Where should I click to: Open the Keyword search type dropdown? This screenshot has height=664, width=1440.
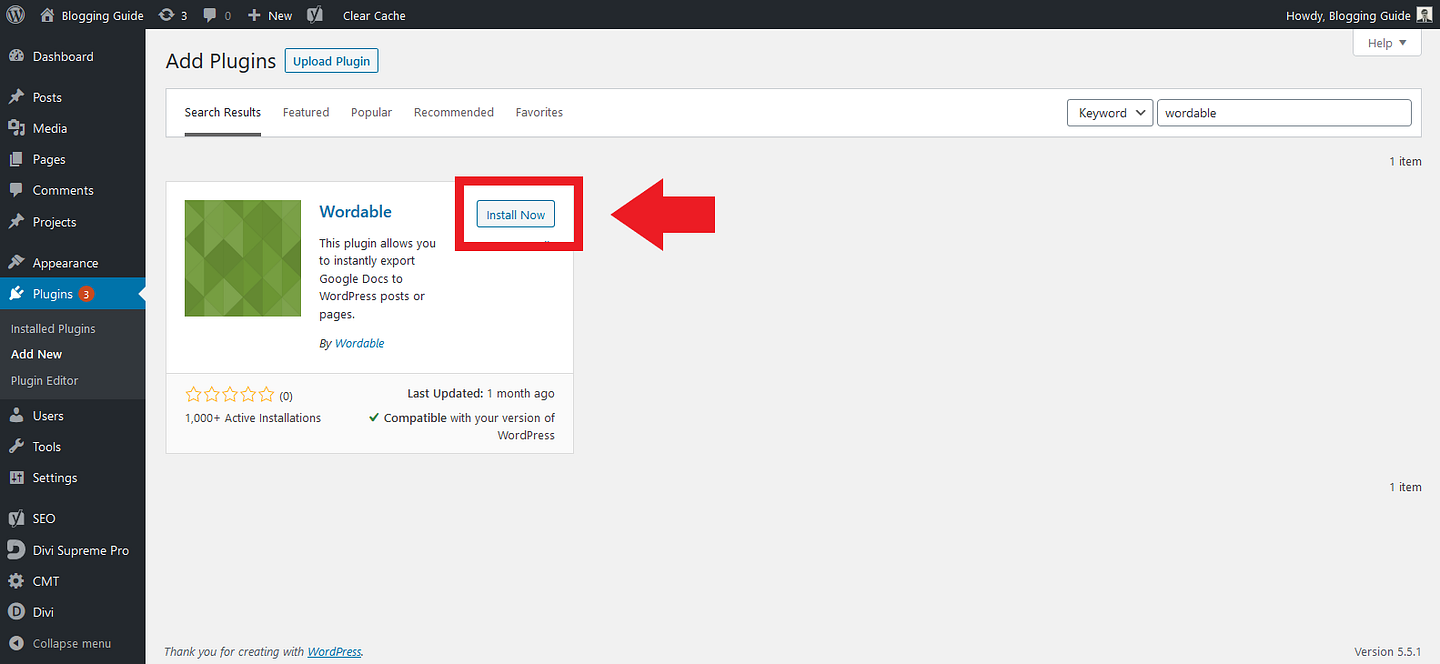(x=1110, y=113)
